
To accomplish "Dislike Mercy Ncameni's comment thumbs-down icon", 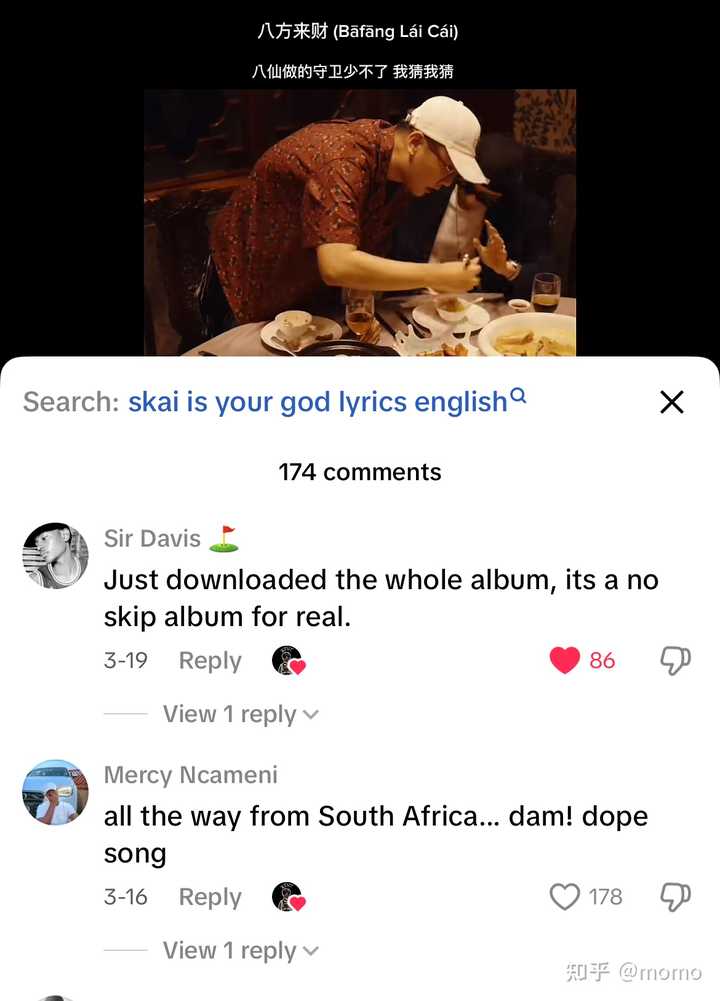I will (x=675, y=896).
